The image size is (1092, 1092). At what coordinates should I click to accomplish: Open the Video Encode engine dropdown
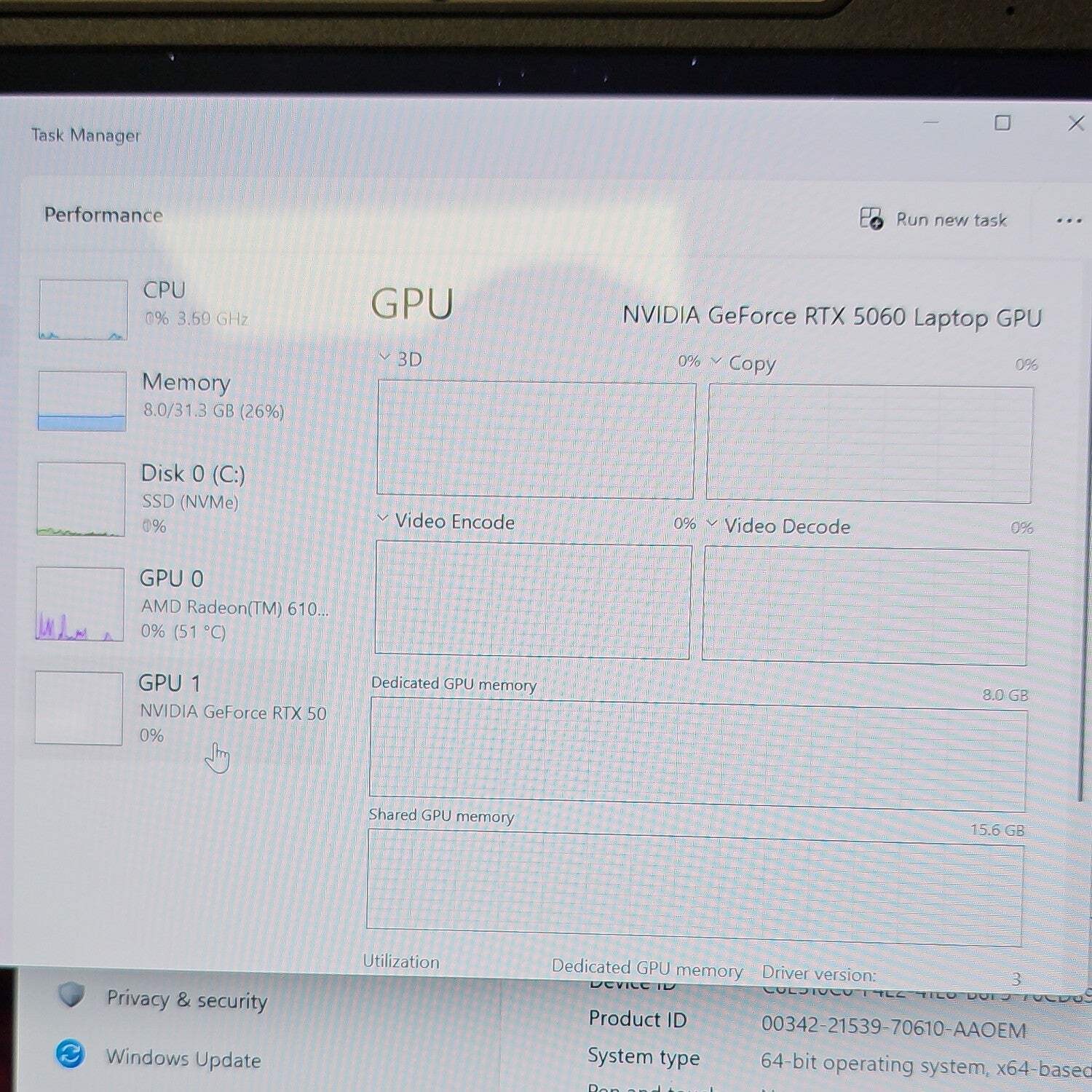[383, 519]
